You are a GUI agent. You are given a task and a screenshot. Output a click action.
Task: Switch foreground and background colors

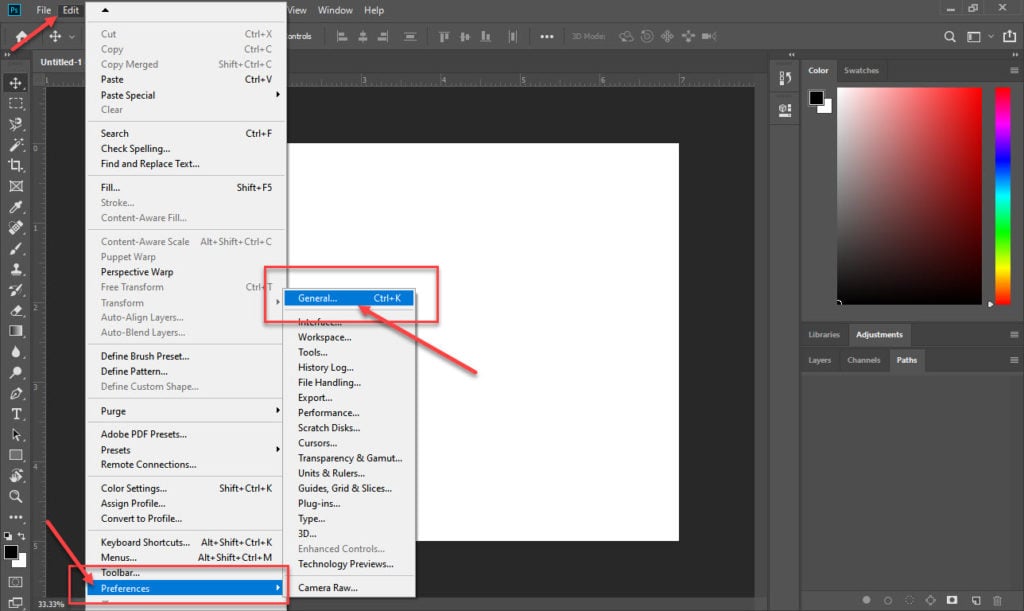point(22,536)
